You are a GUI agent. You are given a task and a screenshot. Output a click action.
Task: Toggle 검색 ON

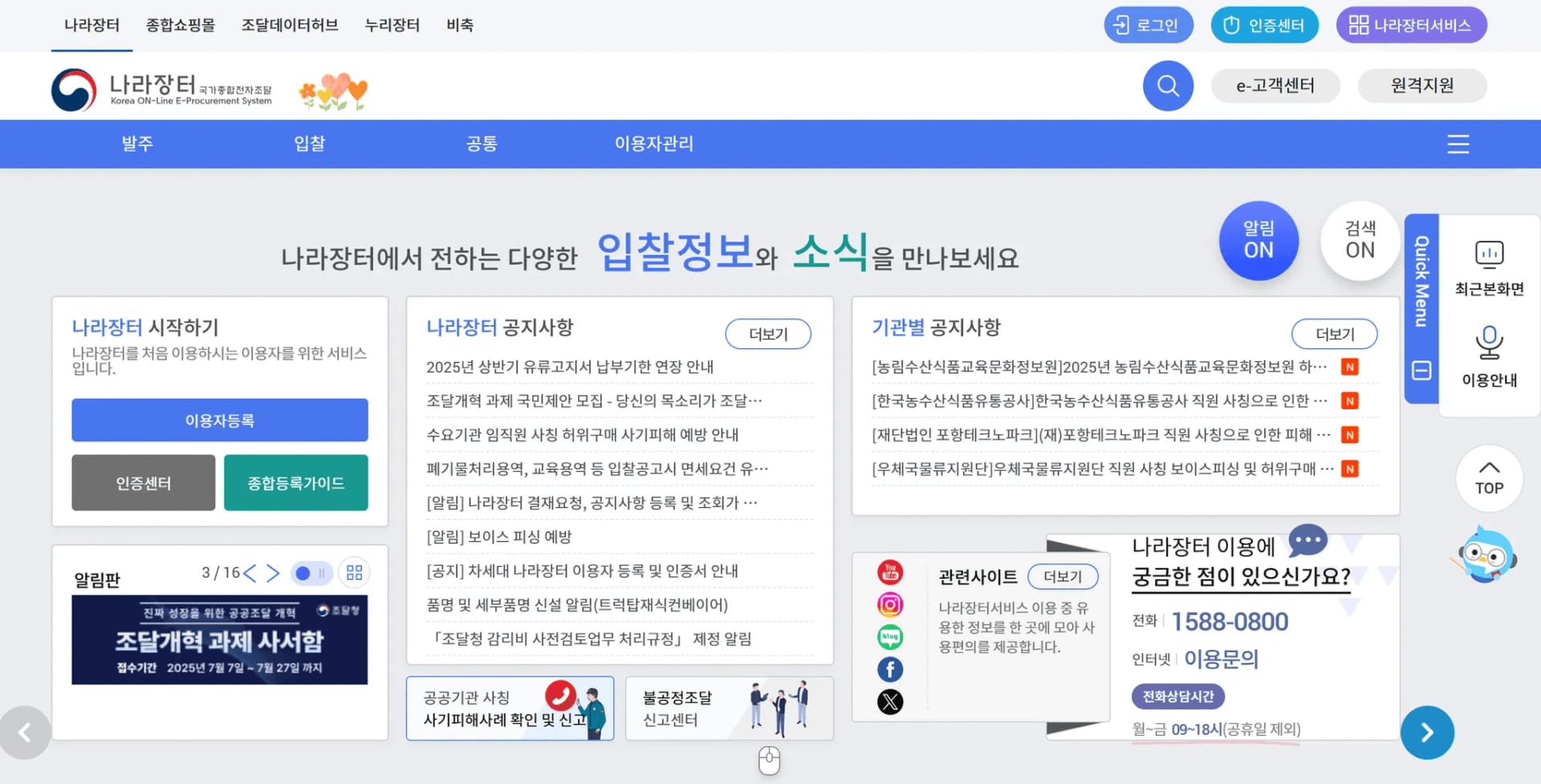coord(1360,240)
